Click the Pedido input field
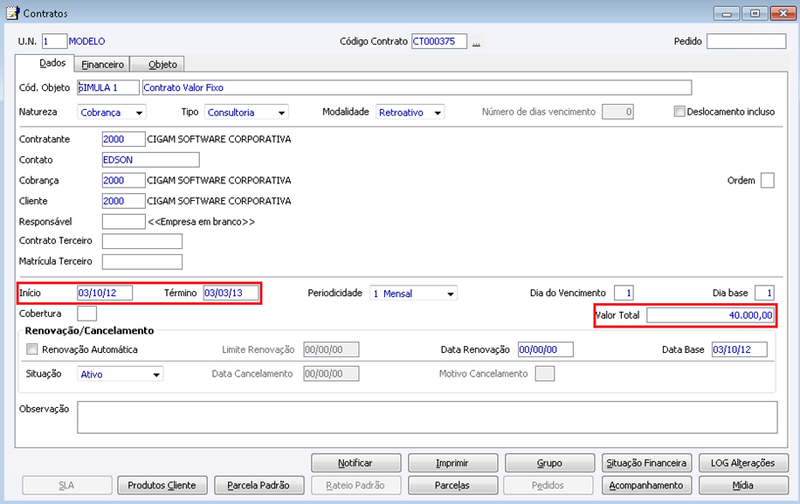This screenshot has height=504, width=800. tap(746, 41)
